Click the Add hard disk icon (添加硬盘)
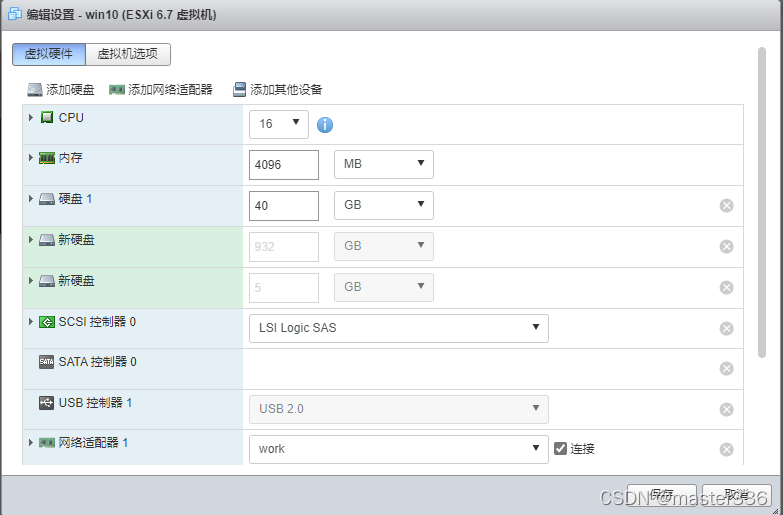 (x=35, y=89)
